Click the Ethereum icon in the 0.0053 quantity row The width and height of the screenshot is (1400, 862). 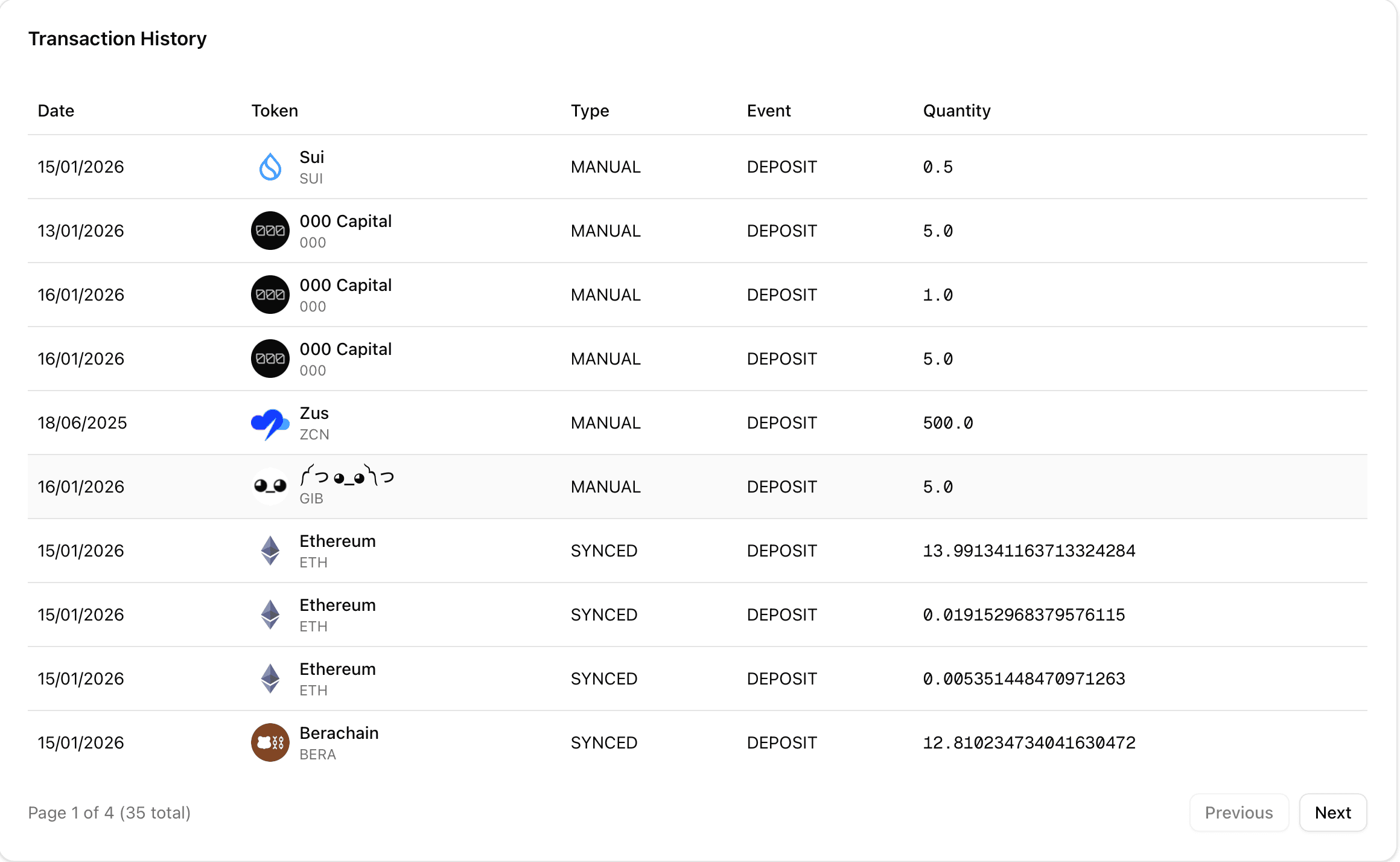(x=270, y=678)
